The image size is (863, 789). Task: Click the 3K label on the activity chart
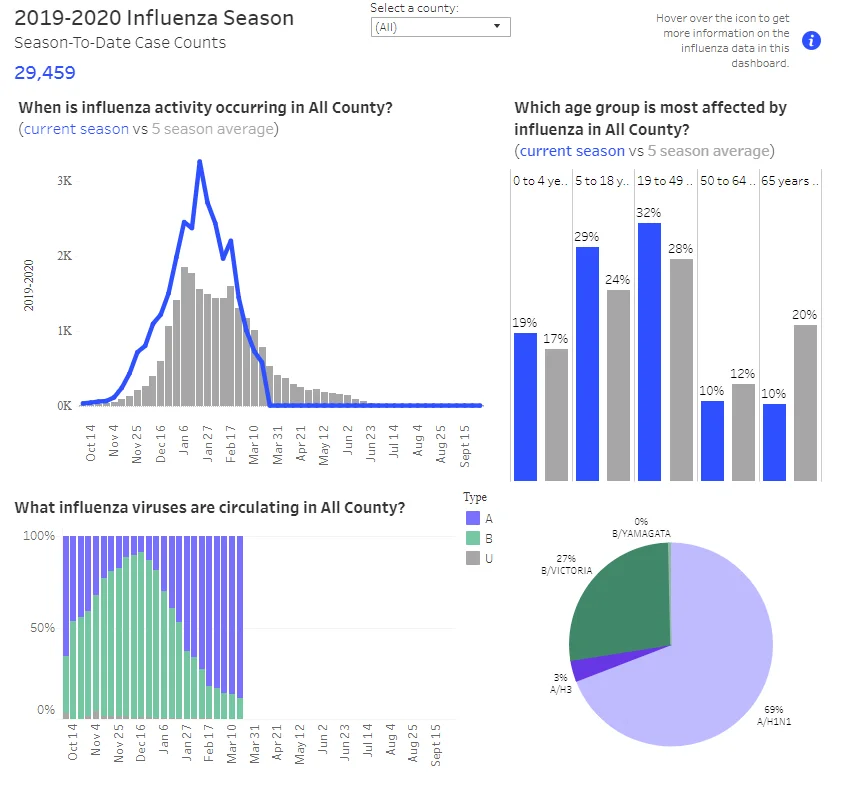pos(64,181)
